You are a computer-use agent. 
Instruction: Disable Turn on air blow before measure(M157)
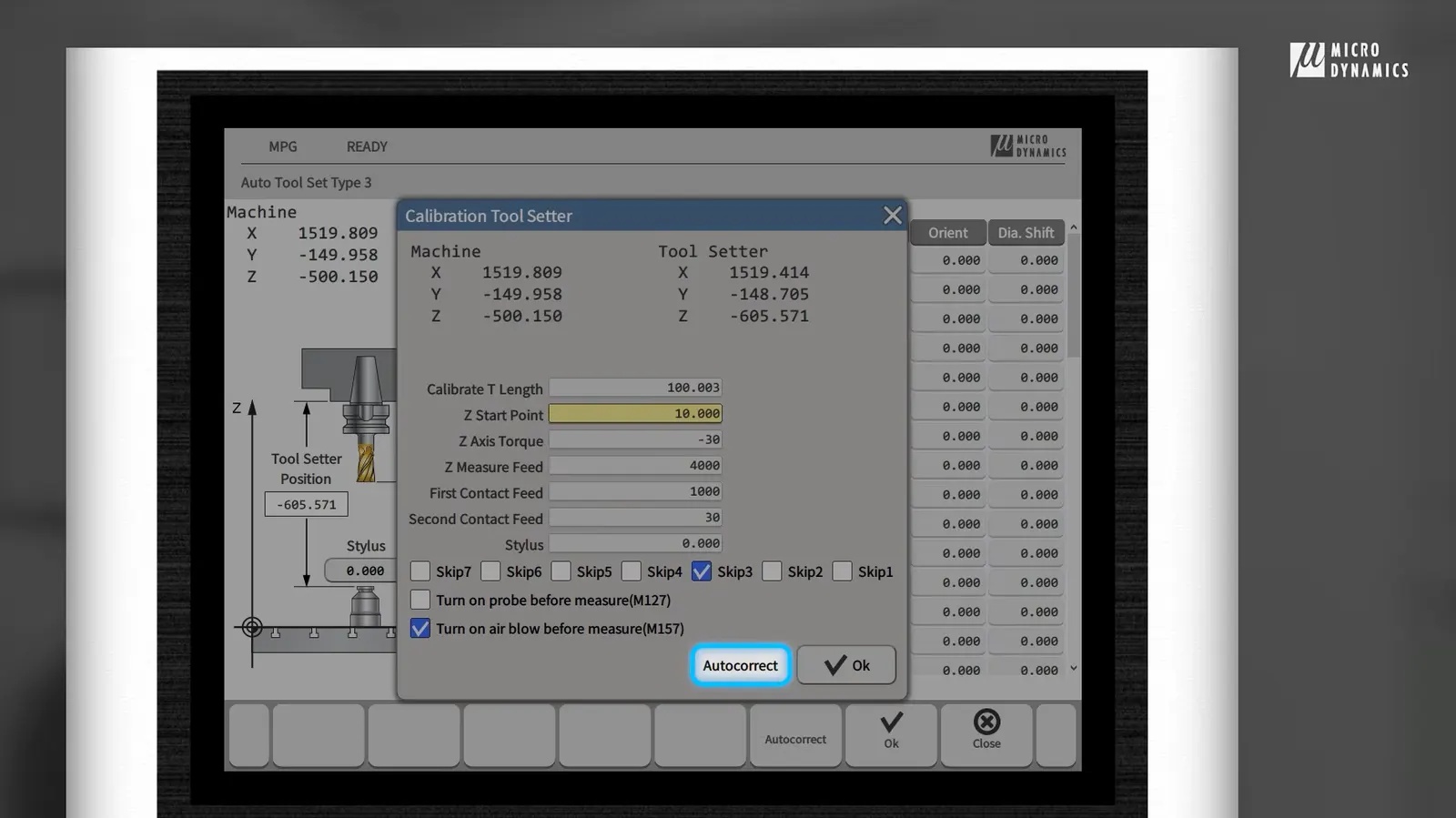point(420,628)
